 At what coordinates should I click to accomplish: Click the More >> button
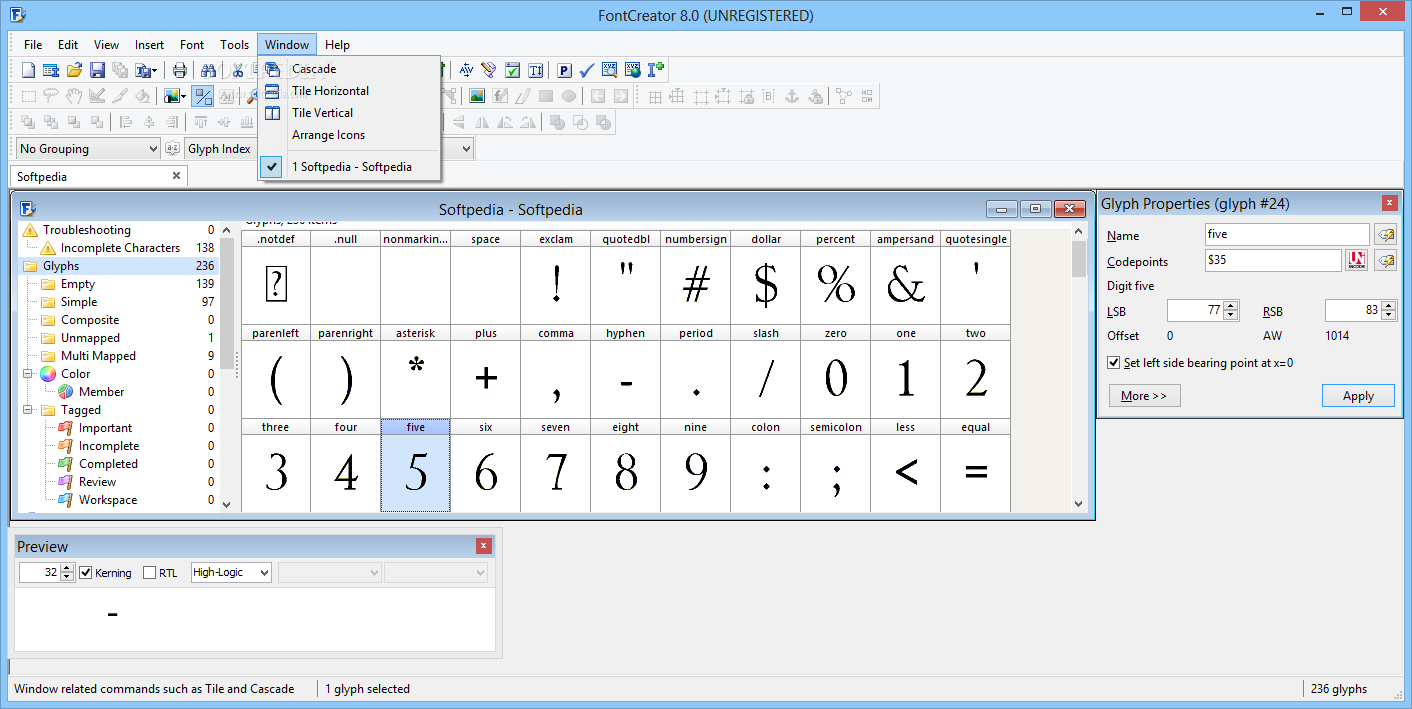click(1144, 396)
